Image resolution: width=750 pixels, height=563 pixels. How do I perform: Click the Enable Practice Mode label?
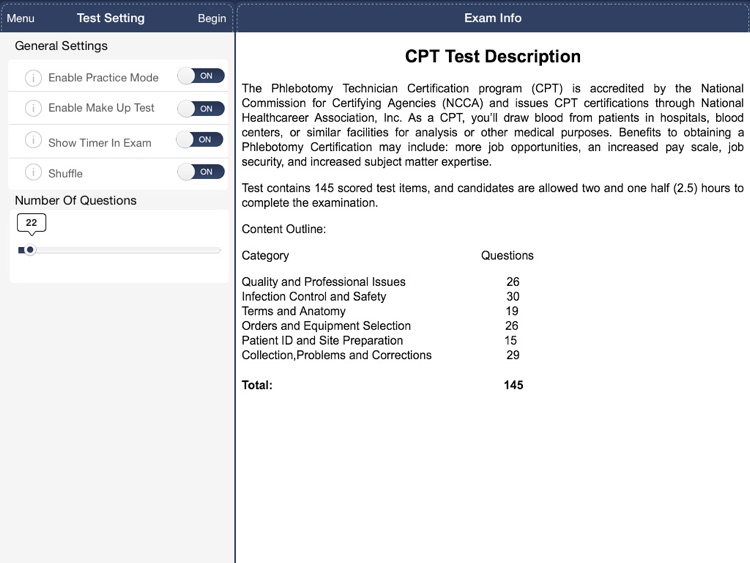click(x=103, y=77)
